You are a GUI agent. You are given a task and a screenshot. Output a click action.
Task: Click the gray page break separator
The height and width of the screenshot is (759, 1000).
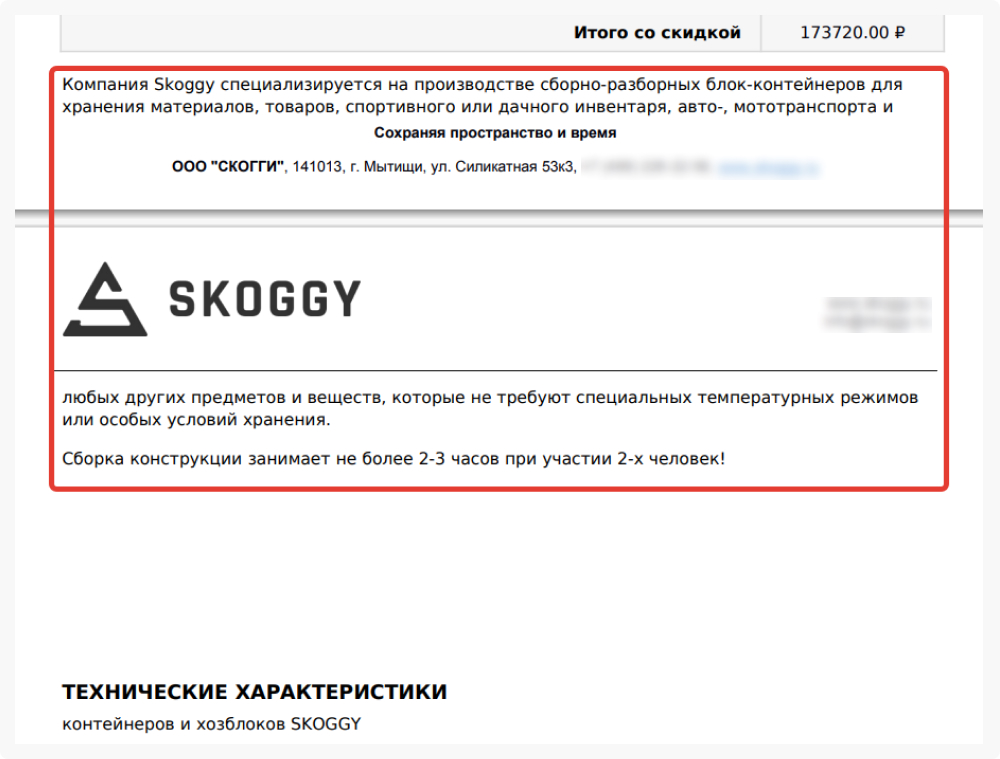499,217
